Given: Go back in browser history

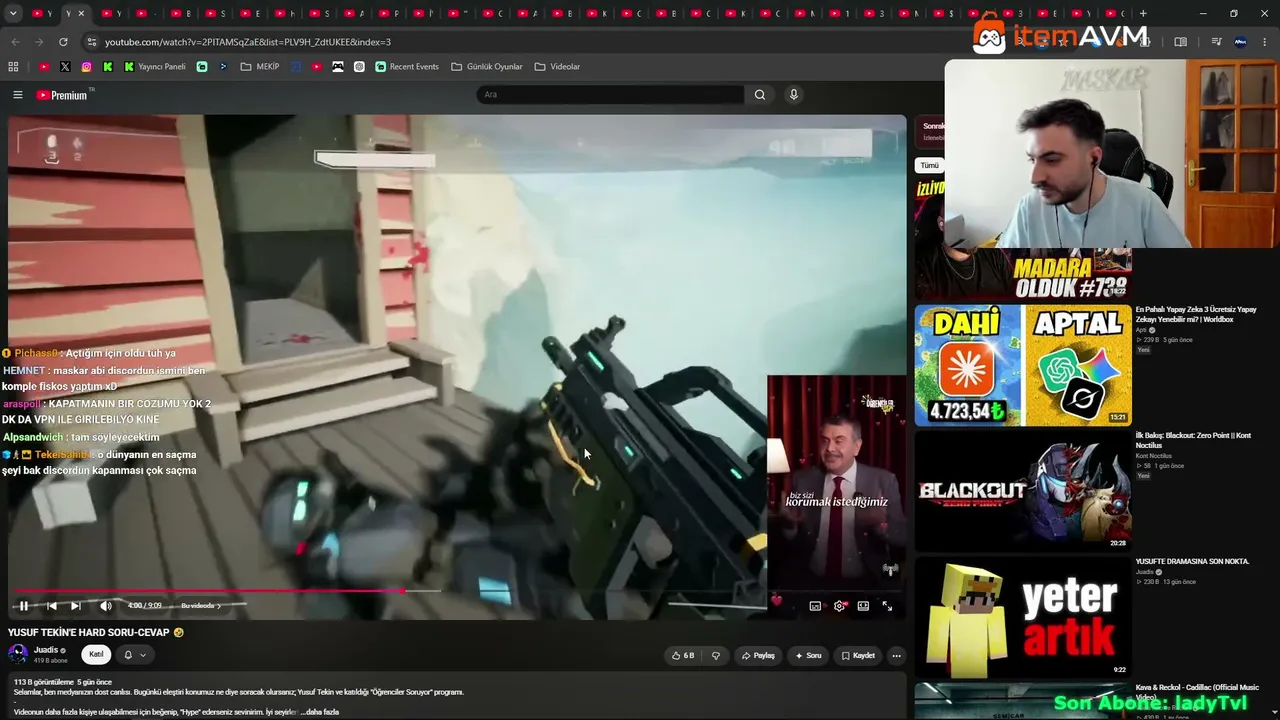Looking at the screenshot, I should click(x=15, y=42).
